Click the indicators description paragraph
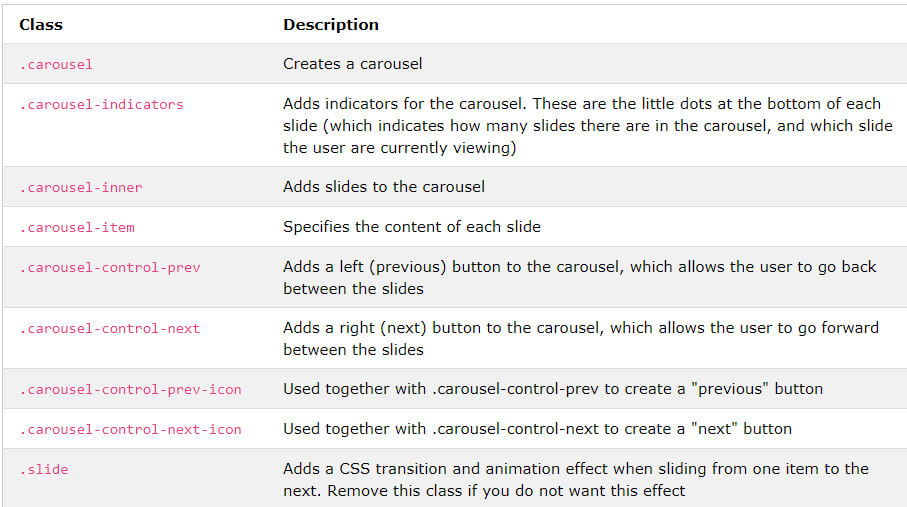 click(588, 126)
